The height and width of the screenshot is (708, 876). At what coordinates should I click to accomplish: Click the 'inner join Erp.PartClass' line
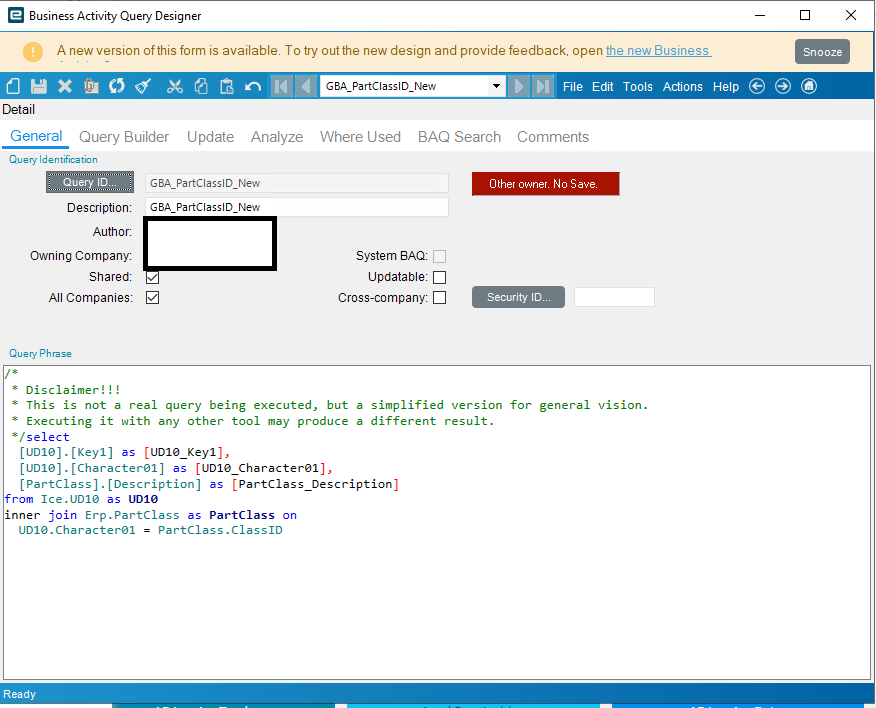151,515
